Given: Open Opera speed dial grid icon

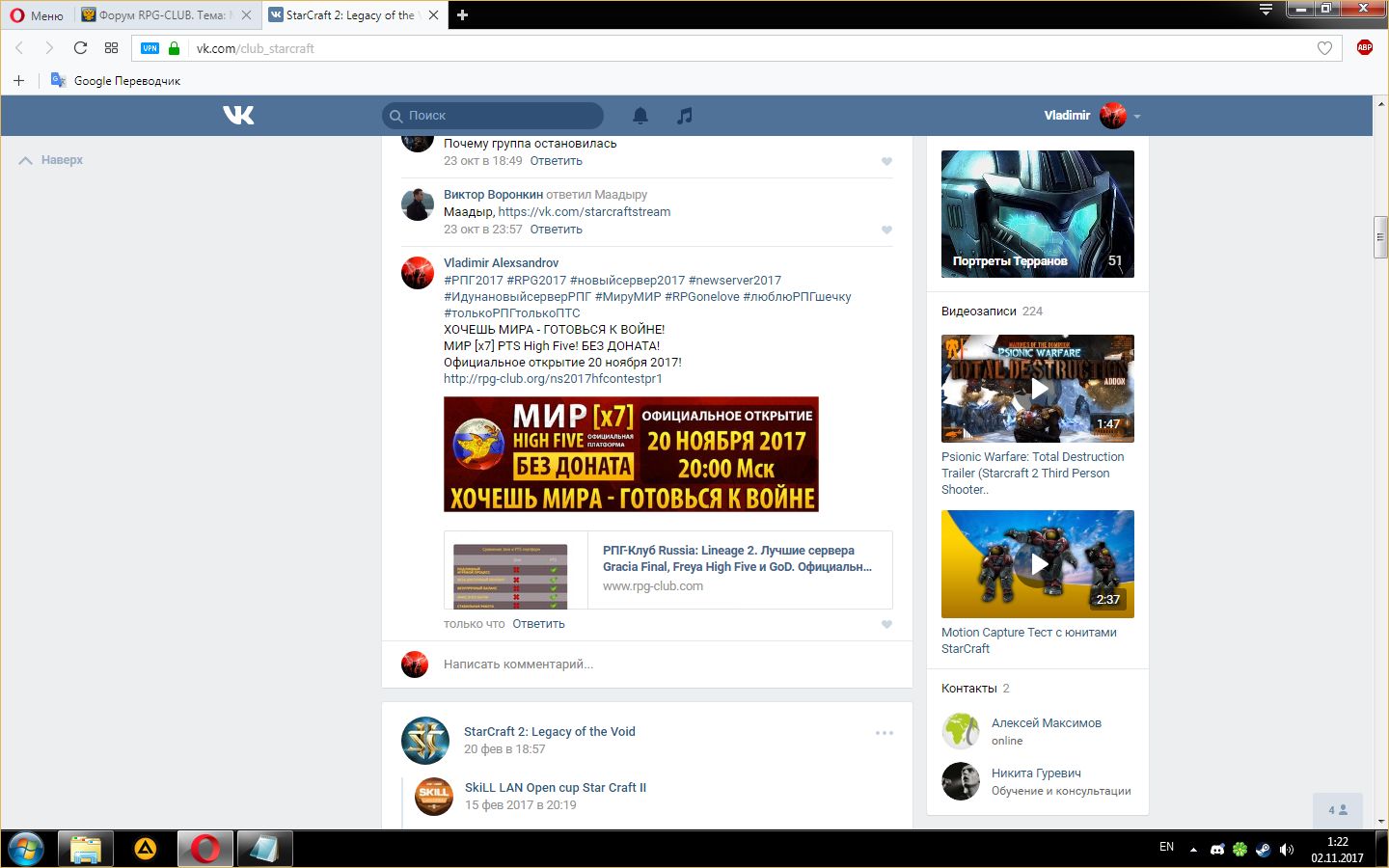Looking at the screenshot, I should pos(112,48).
